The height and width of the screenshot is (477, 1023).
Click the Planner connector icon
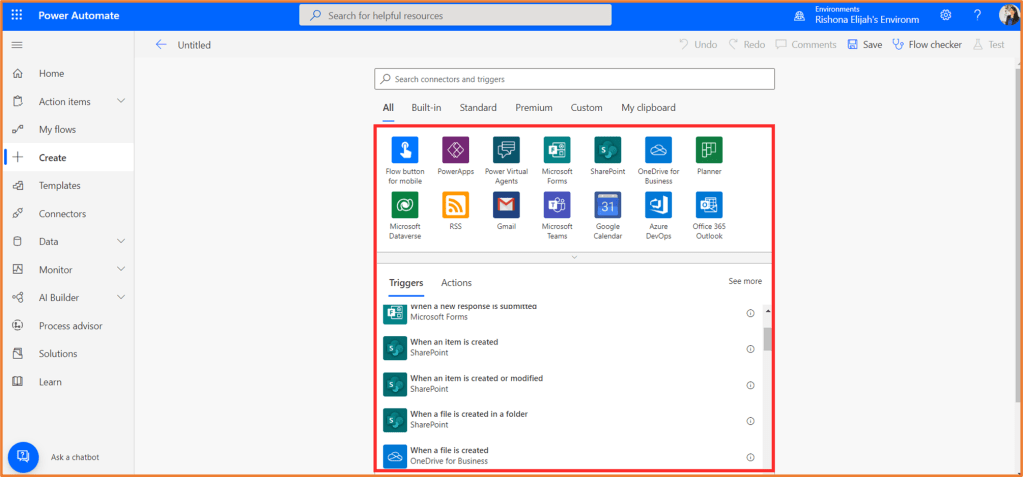(709, 150)
